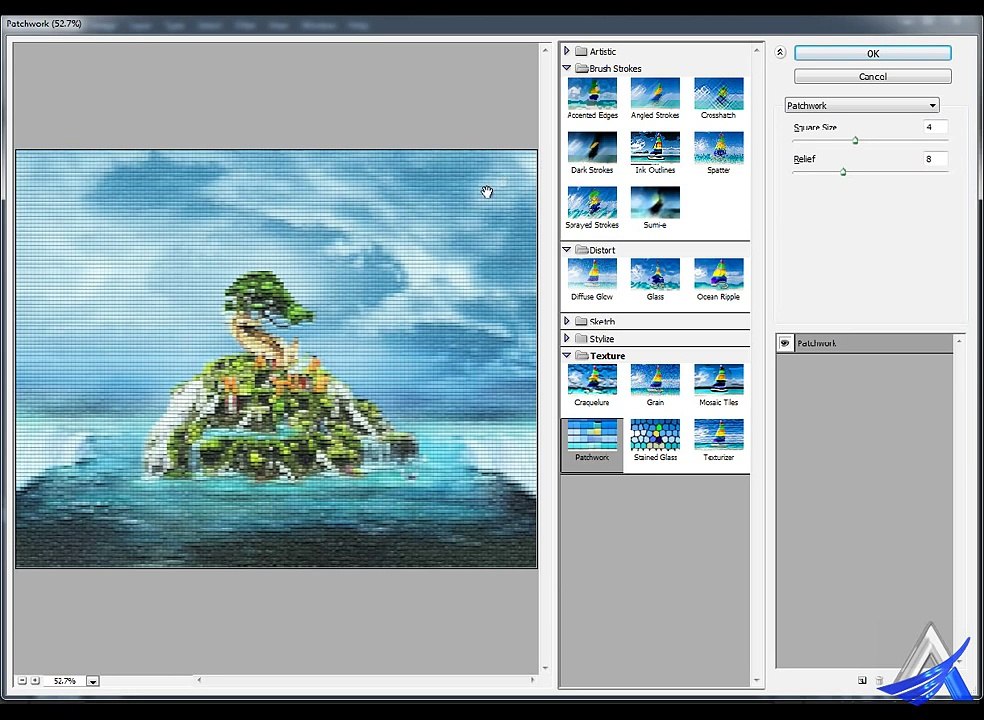Select the Mosaic Tiles texture thumbnail
This screenshot has width=984, height=720.
[719, 380]
